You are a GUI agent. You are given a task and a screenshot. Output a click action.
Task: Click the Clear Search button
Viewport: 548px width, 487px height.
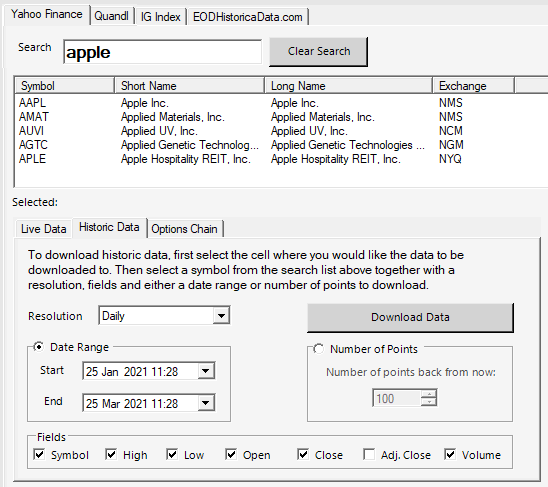[318, 51]
